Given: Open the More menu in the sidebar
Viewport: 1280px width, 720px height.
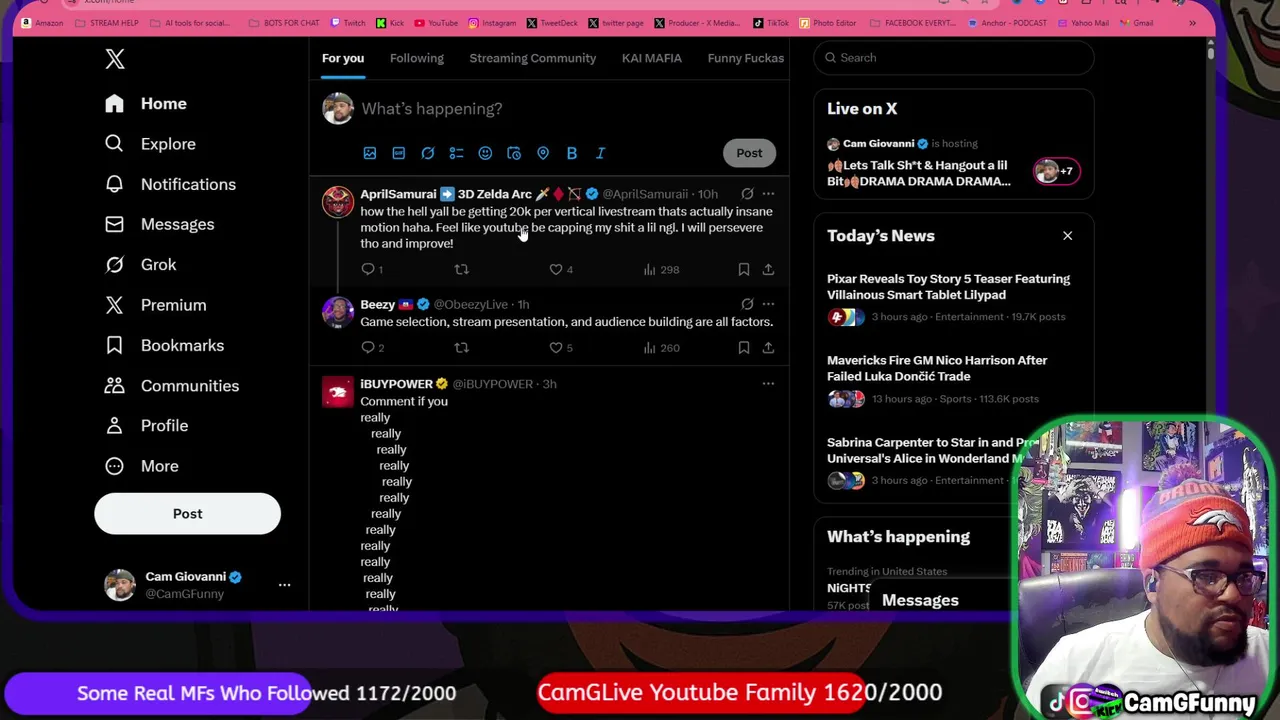Looking at the screenshot, I should tap(142, 466).
